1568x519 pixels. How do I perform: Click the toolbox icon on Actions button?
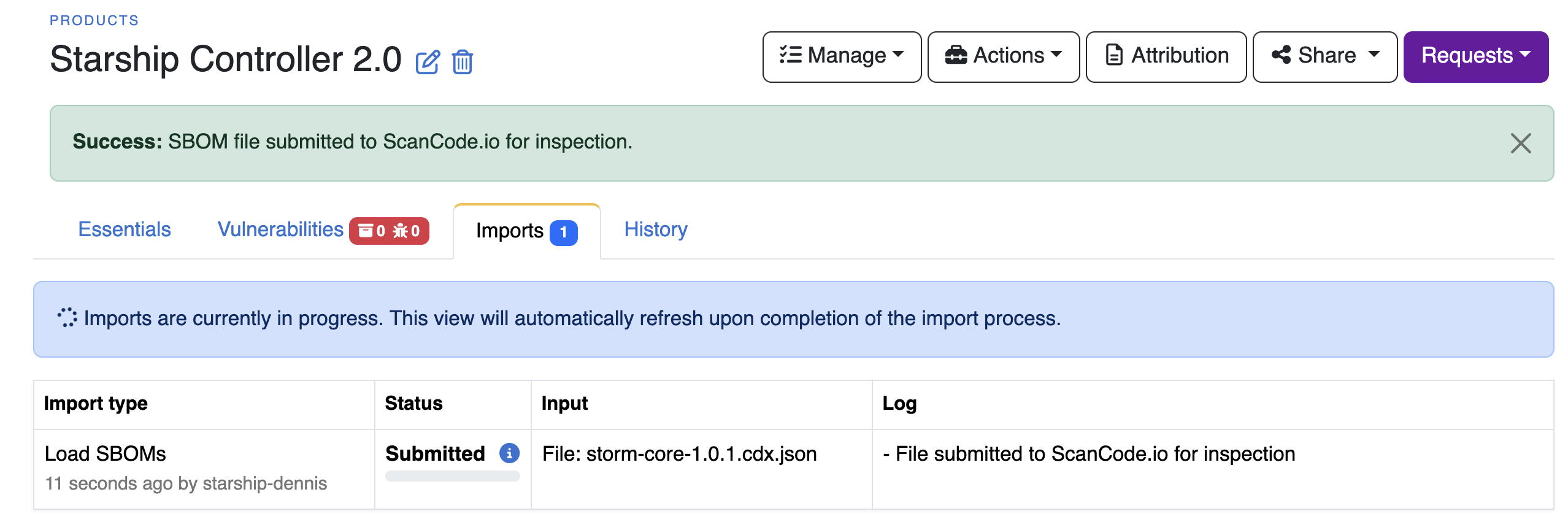point(956,55)
